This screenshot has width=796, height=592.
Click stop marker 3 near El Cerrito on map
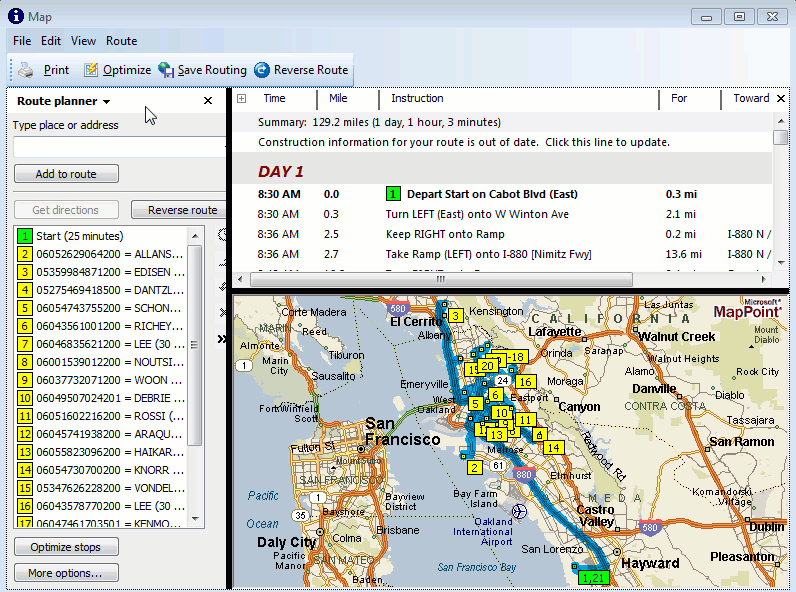(455, 316)
